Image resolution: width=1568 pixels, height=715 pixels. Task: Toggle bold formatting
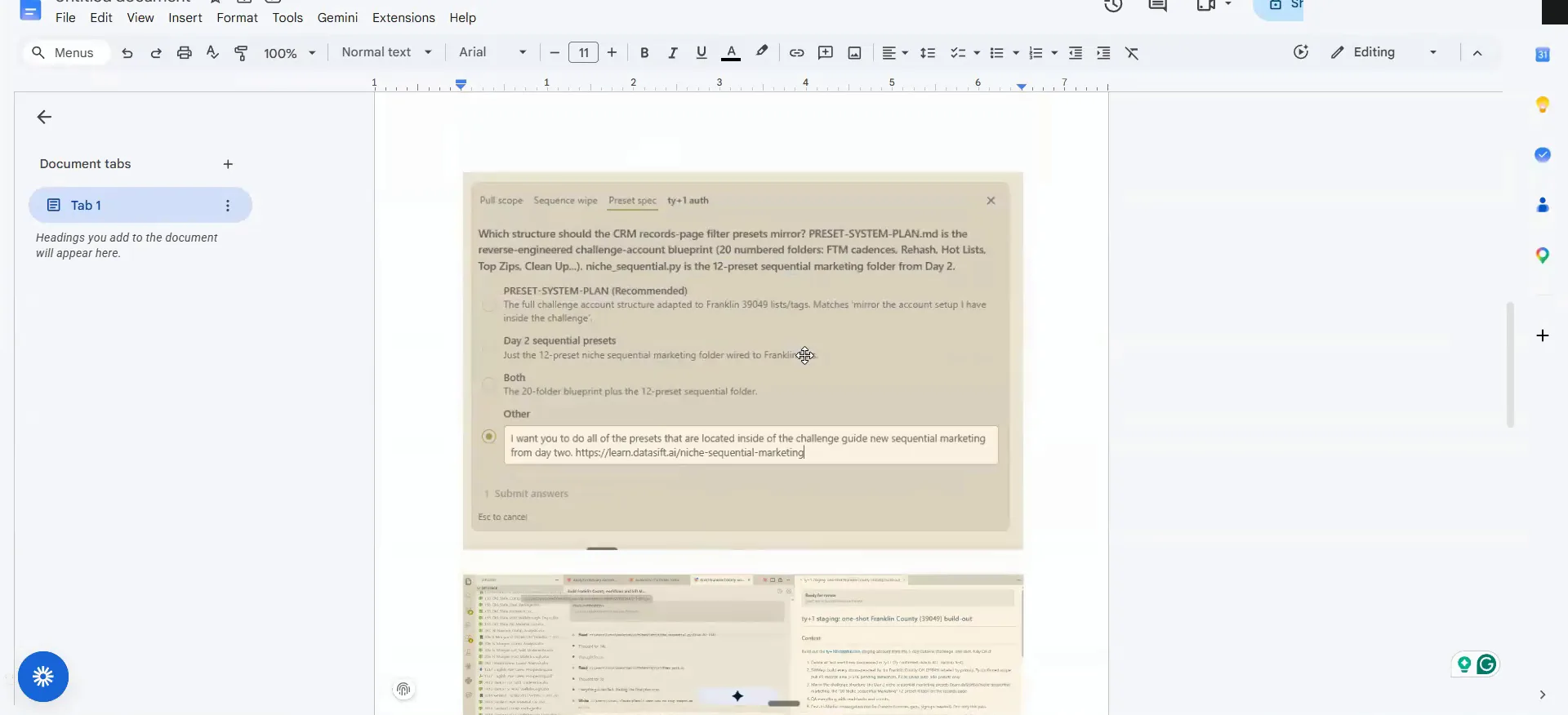[644, 53]
